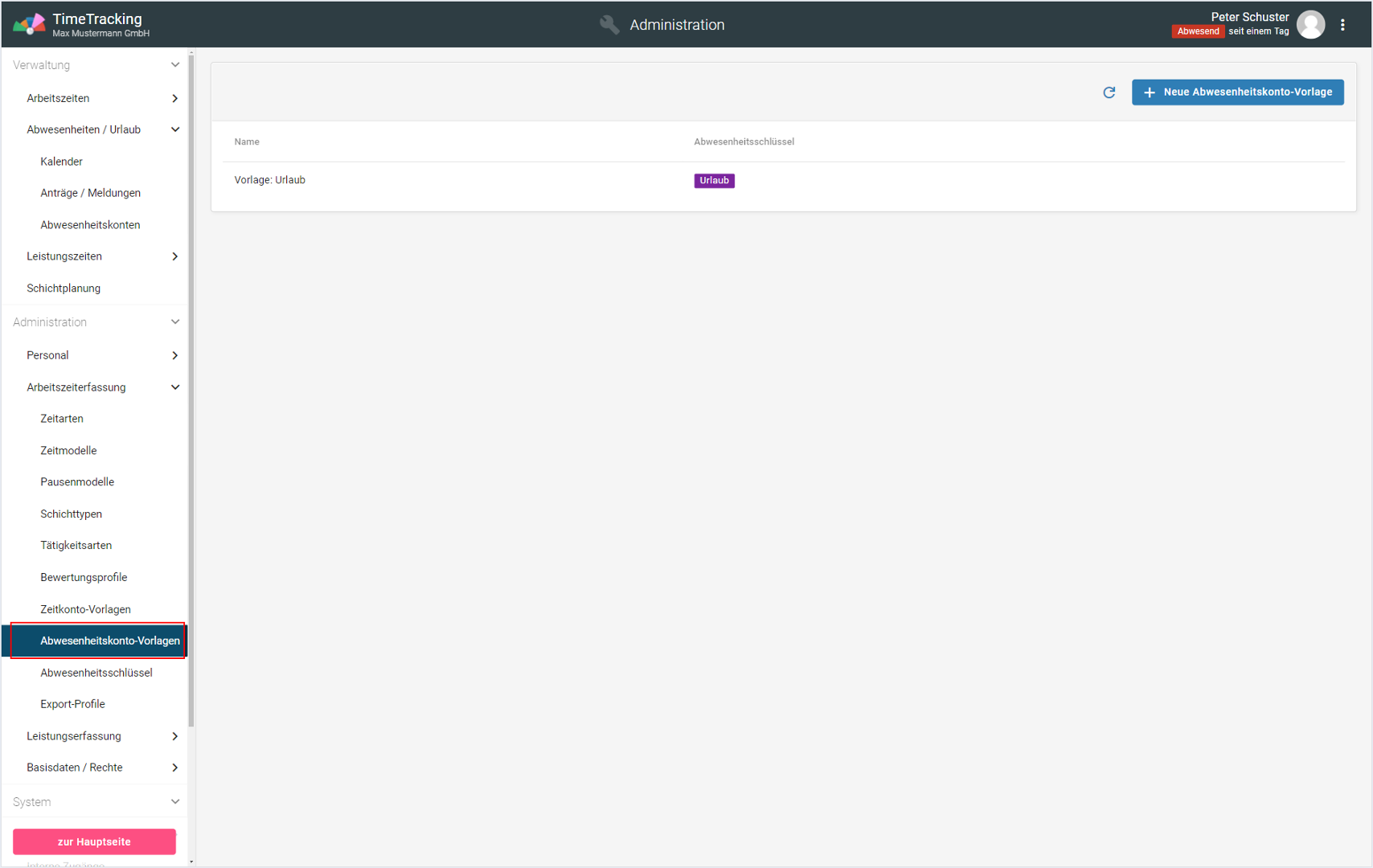Select Kalender in the sidebar
1373x868 pixels.
point(61,162)
